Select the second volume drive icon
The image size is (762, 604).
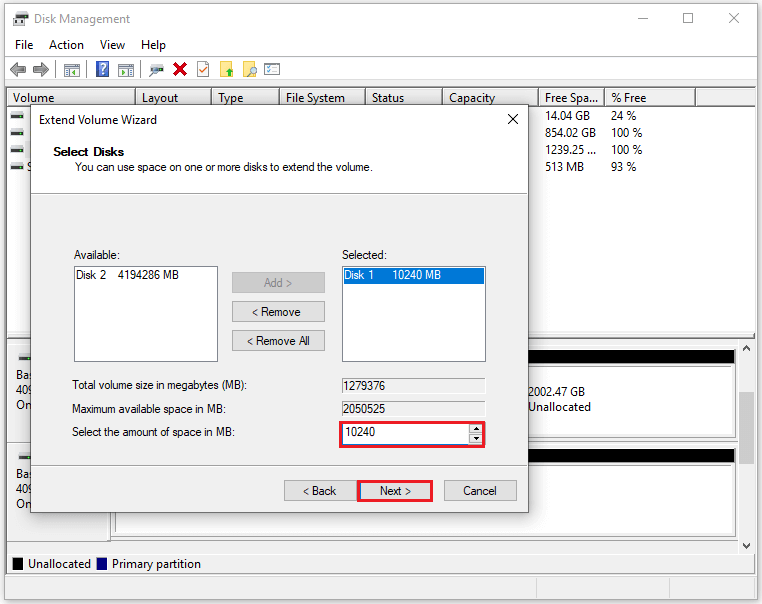click(x=17, y=133)
